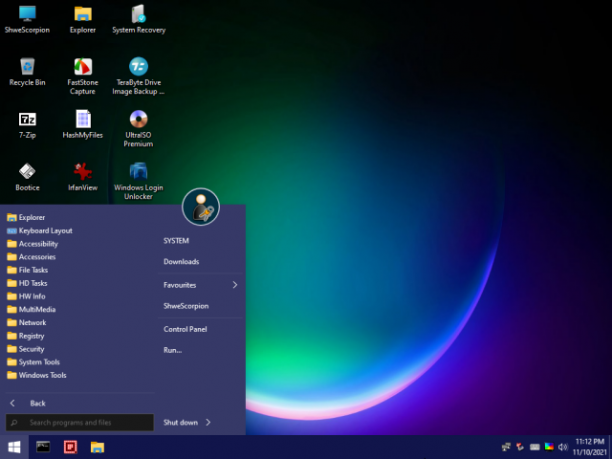Open the HashMyFiles desktop icon
The height and width of the screenshot is (459, 612).
coord(83,125)
